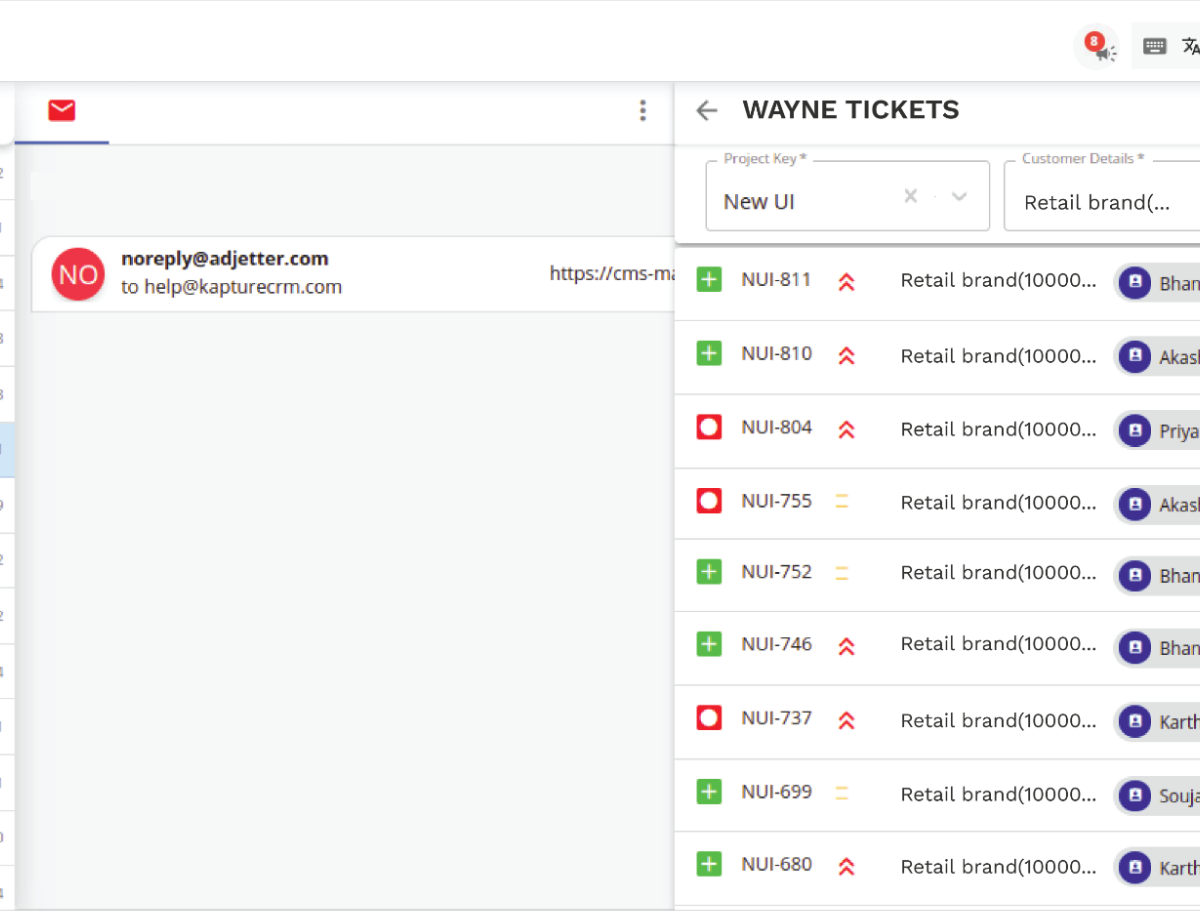Screen dimensions: 1200x911
Task: Open the announcements megaphone notification icon
Action: (1097, 47)
